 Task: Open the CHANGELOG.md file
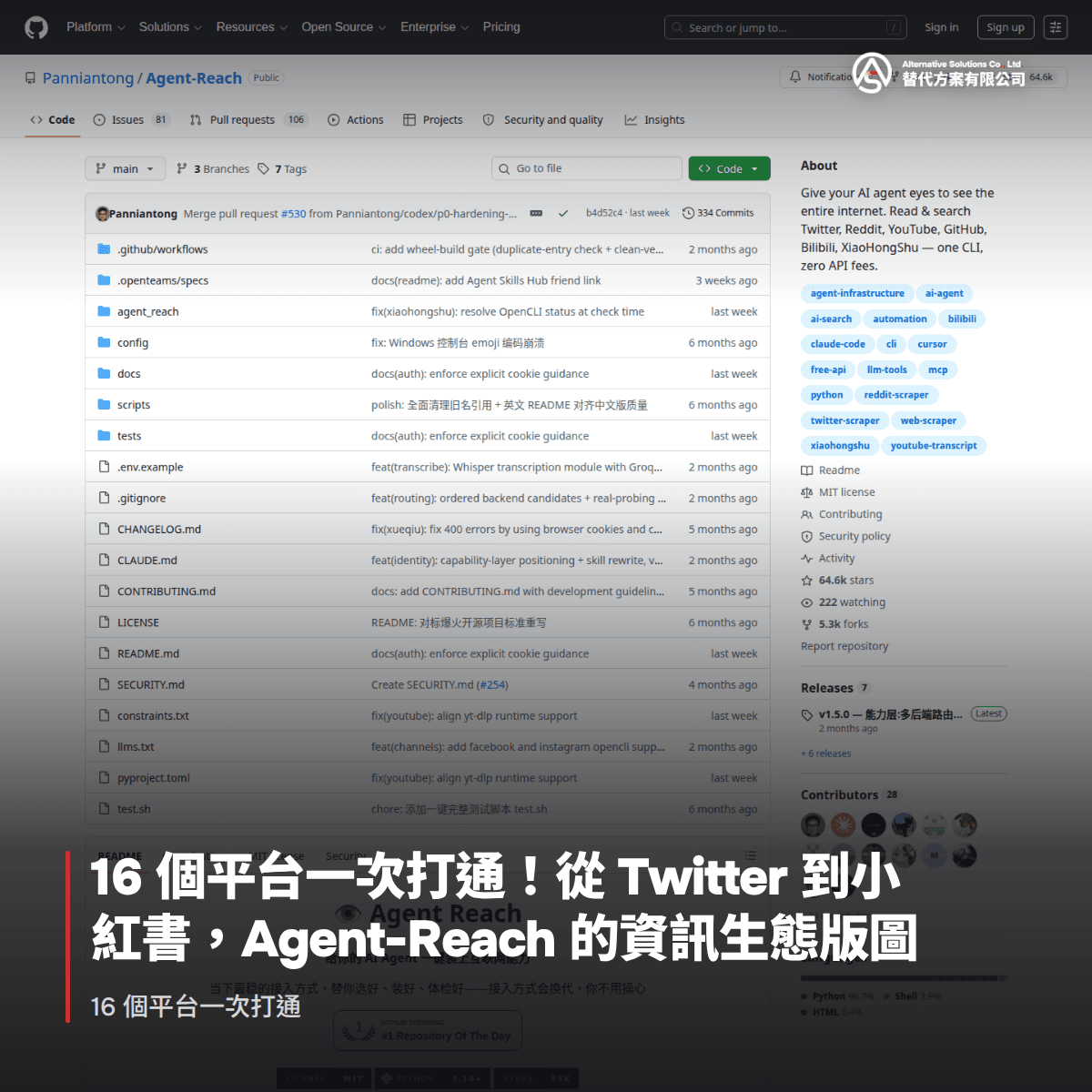159,529
